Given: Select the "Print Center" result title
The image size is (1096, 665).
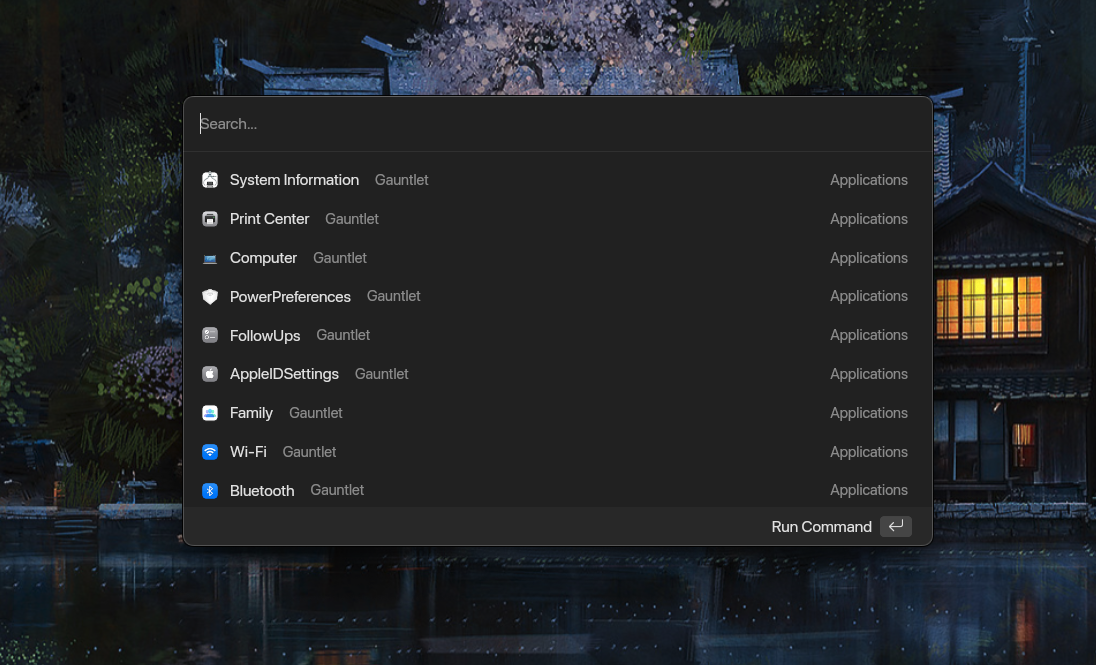Looking at the screenshot, I should (x=269, y=219).
